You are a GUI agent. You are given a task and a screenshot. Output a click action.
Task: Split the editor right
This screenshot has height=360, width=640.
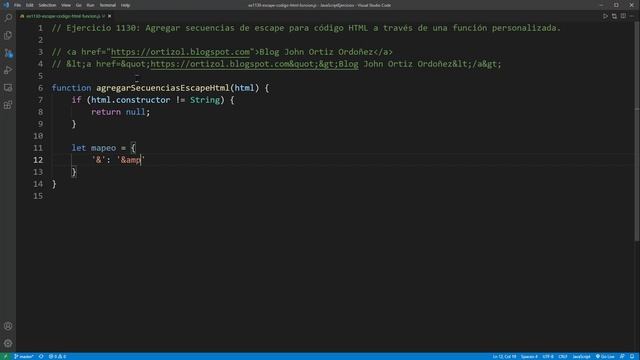[623, 16]
